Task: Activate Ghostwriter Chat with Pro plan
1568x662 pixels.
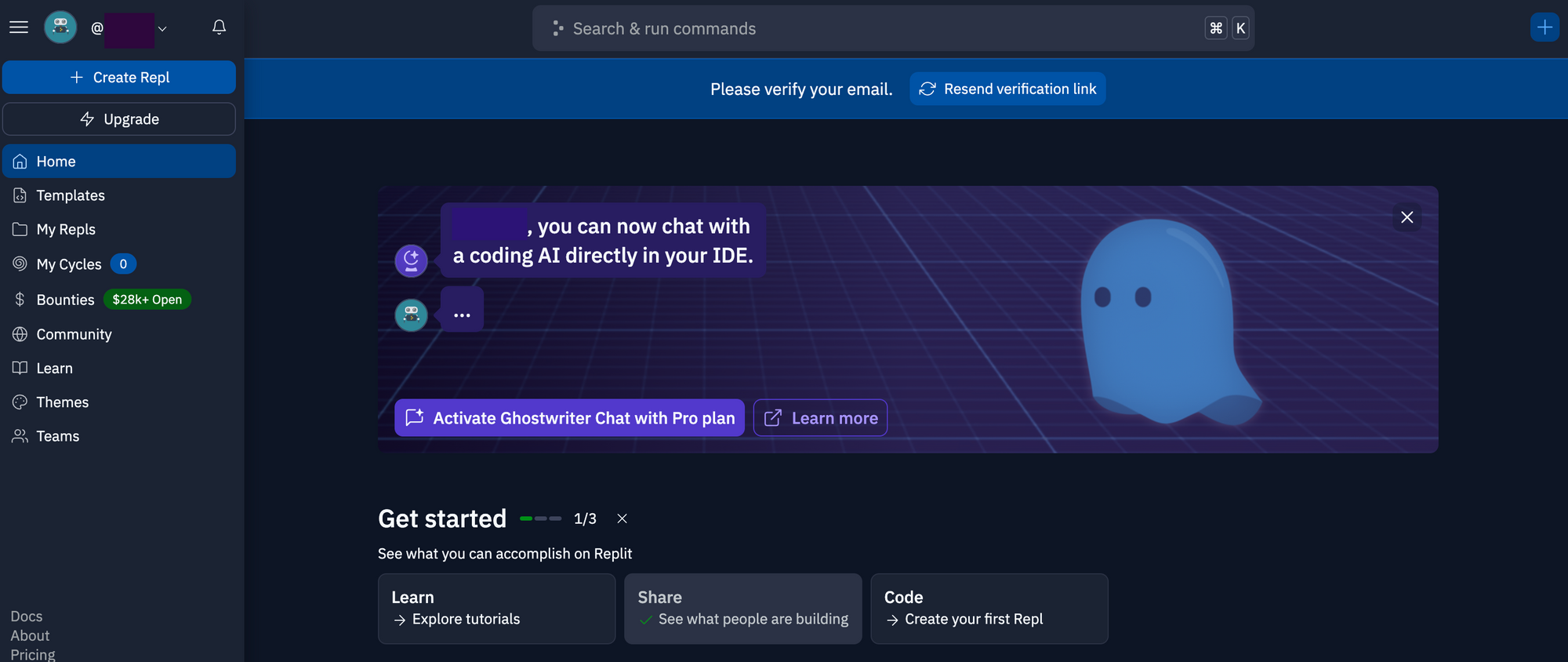Action: 569,418
